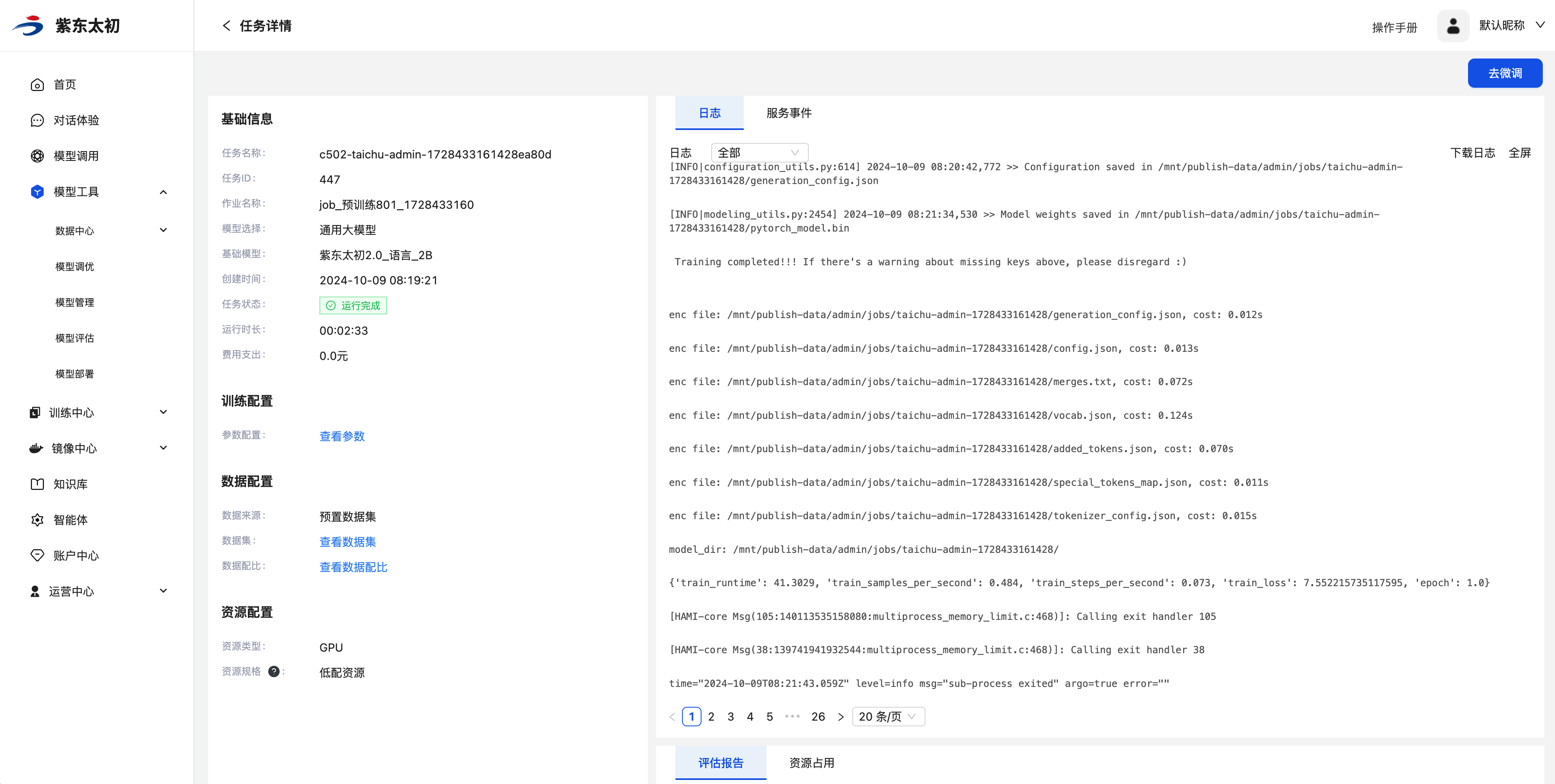Image resolution: width=1555 pixels, height=784 pixels.
Task: Open the 查看参数 link
Action: [342, 436]
